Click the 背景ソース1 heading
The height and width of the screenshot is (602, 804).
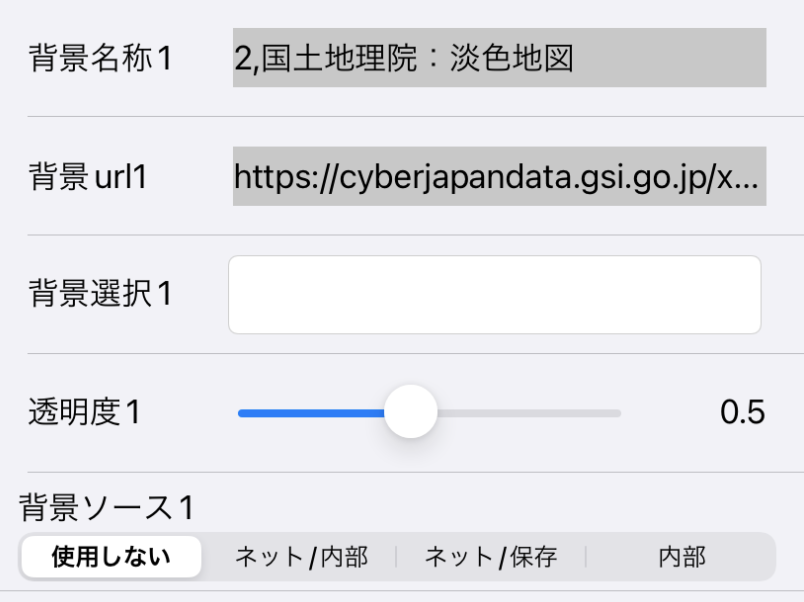[x=107, y=508]
